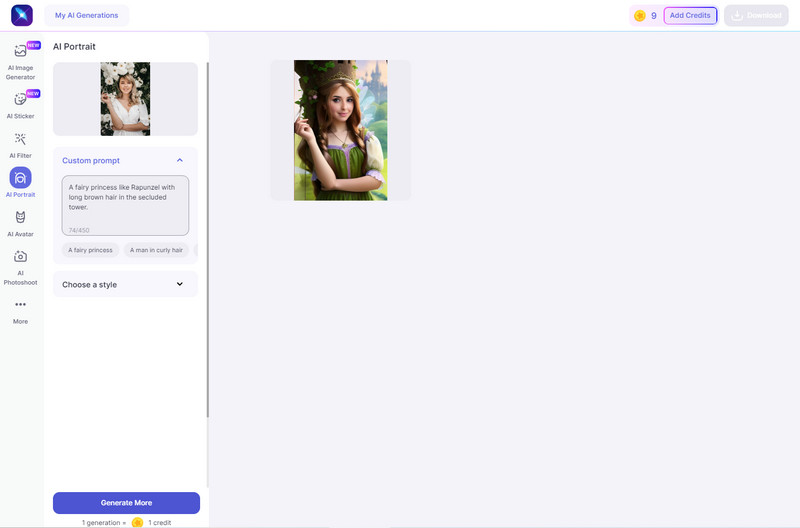Open the AI Filter tool

(x=20, y=139)
